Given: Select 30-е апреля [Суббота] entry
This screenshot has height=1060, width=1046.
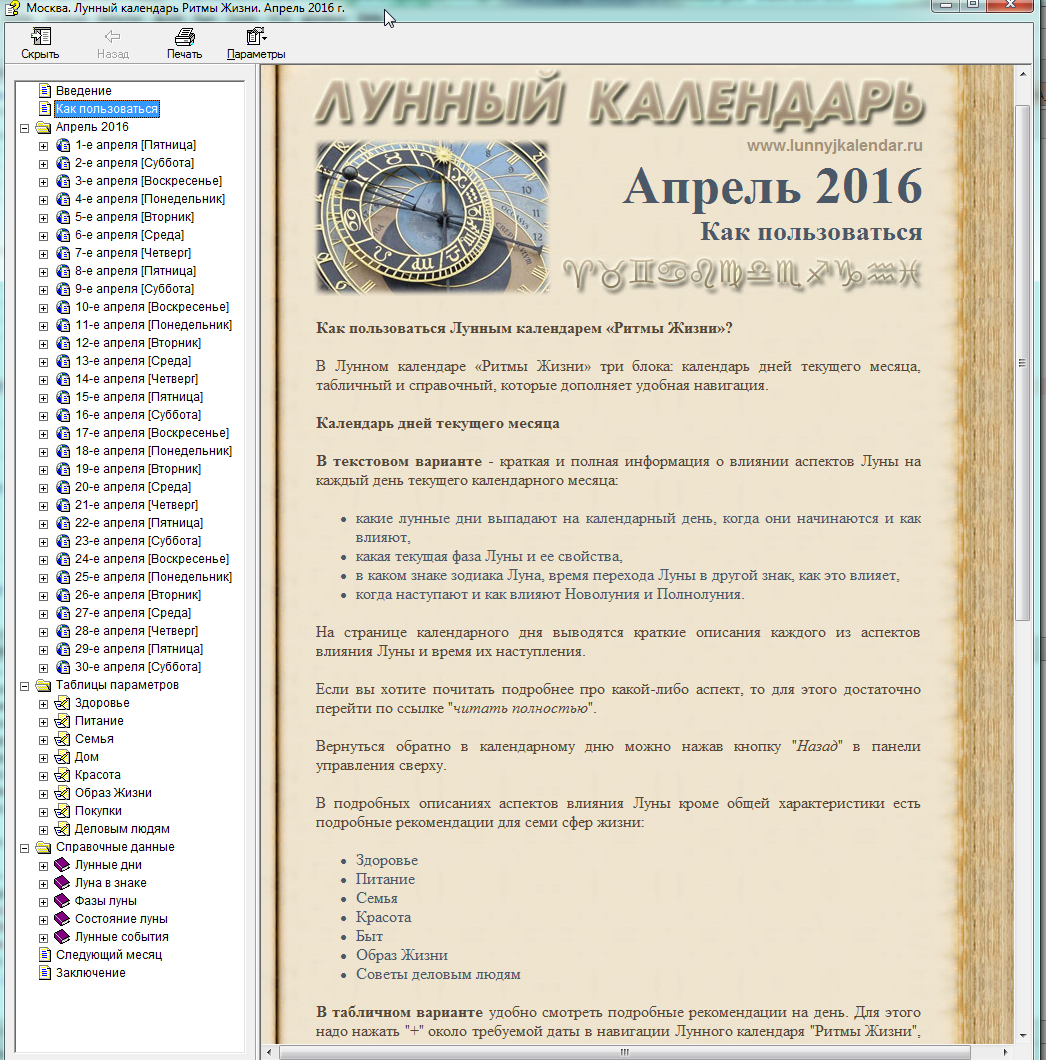Looking at the screenshot, I should 138,667.
